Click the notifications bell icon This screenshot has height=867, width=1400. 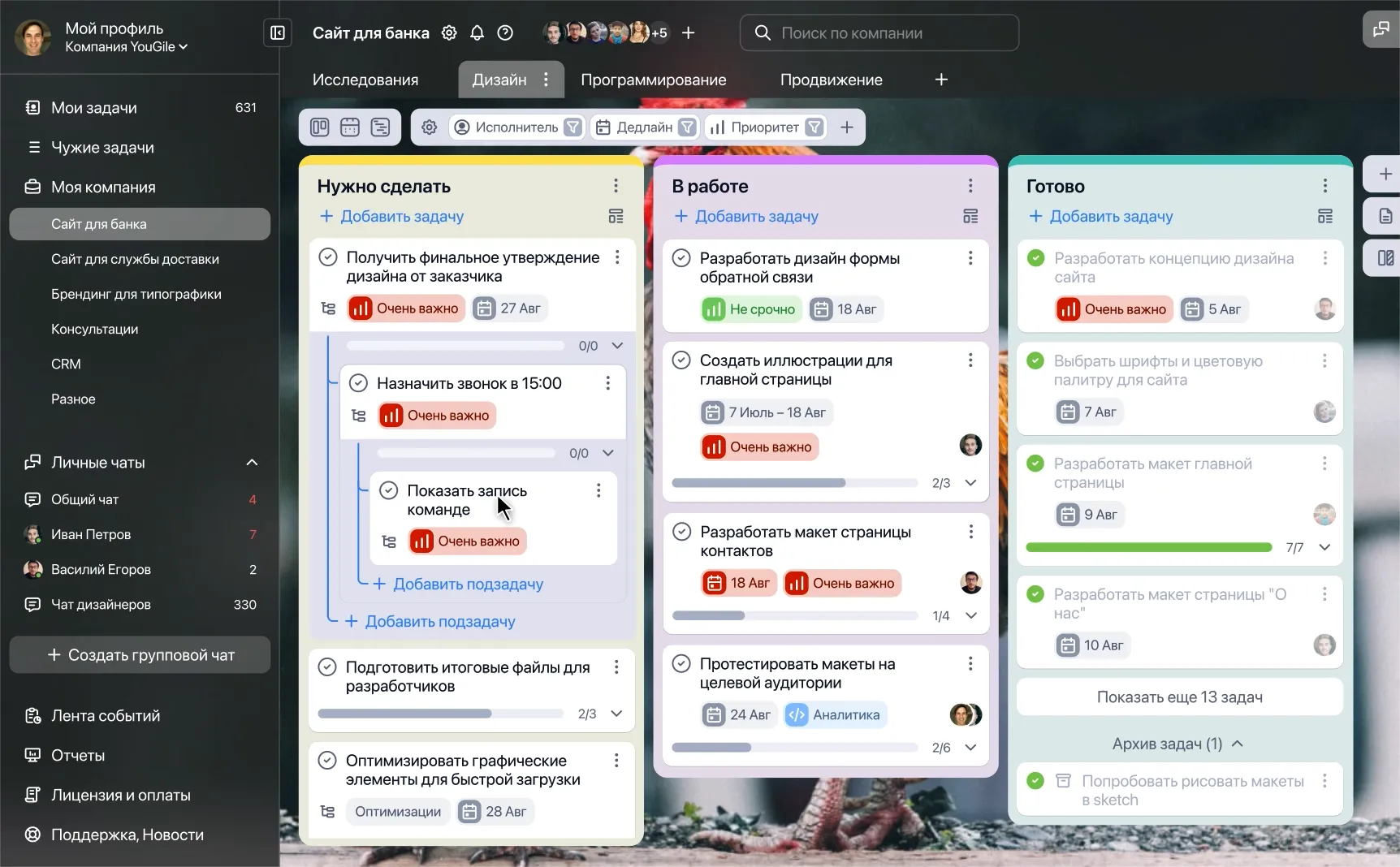point(477,33)
